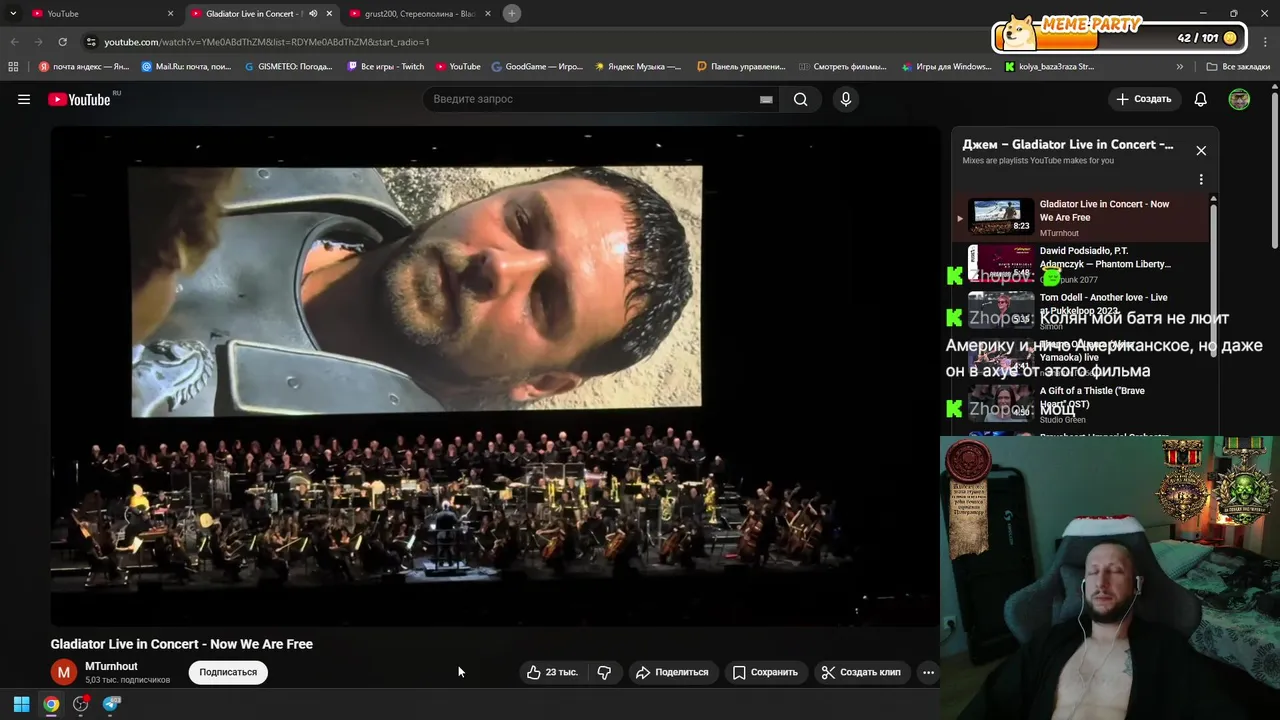Close the grust200 tab
The width and height of the screenshot is (1280, 720).
[488, 13]
